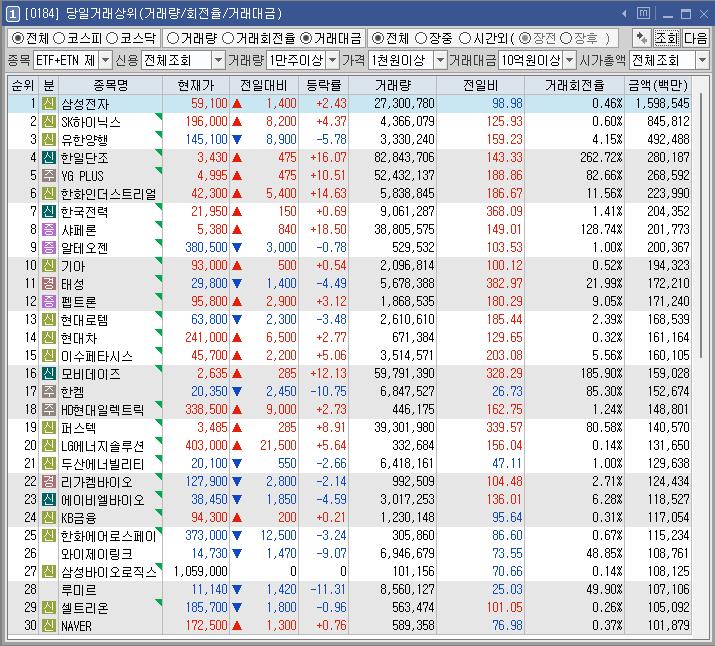The image size is (715, 646).
Task: Sort by 종목명 column header
Action: pos(110,85)
